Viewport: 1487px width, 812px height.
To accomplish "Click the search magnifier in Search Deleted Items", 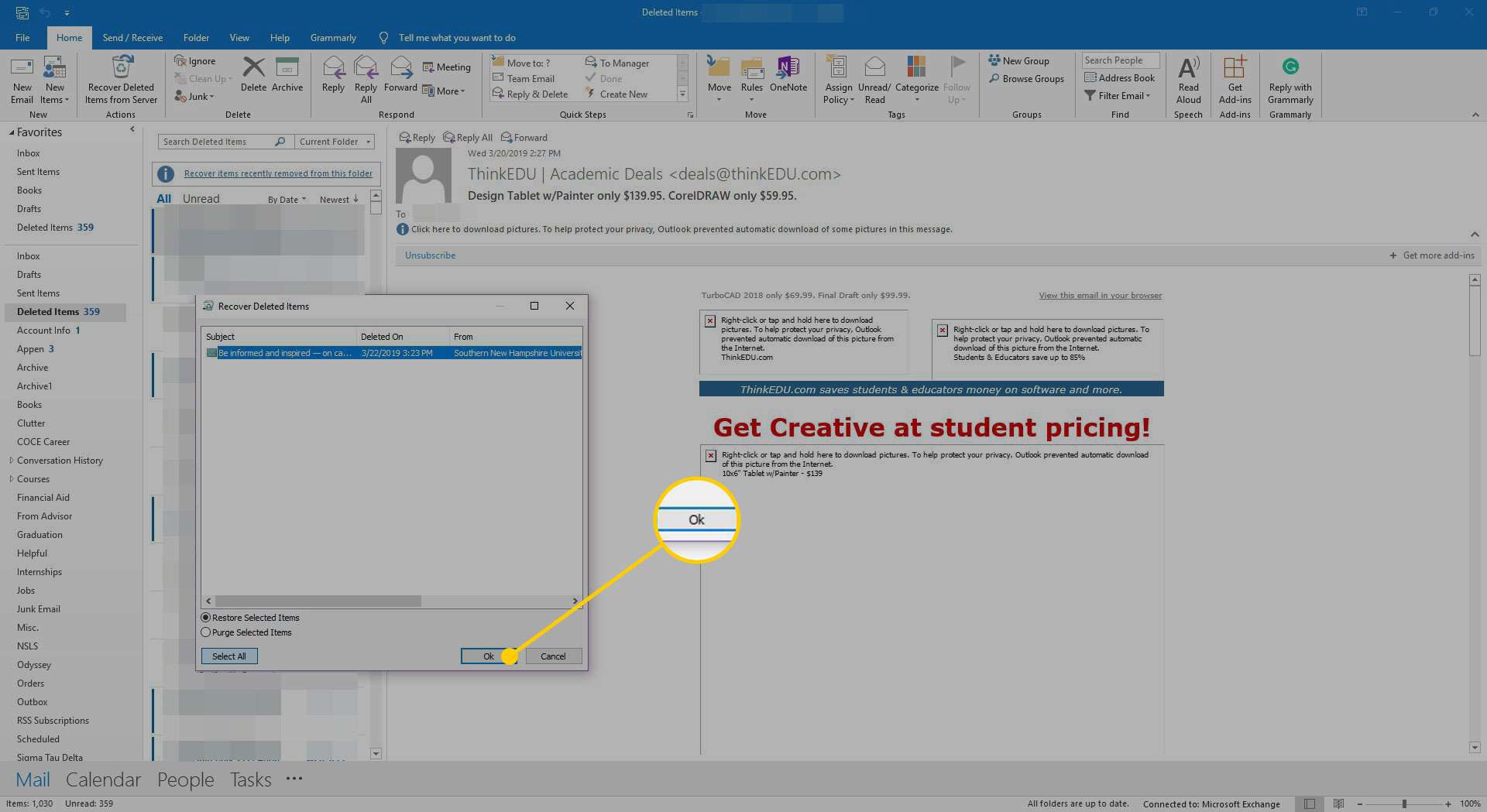I will click(280, 142).
